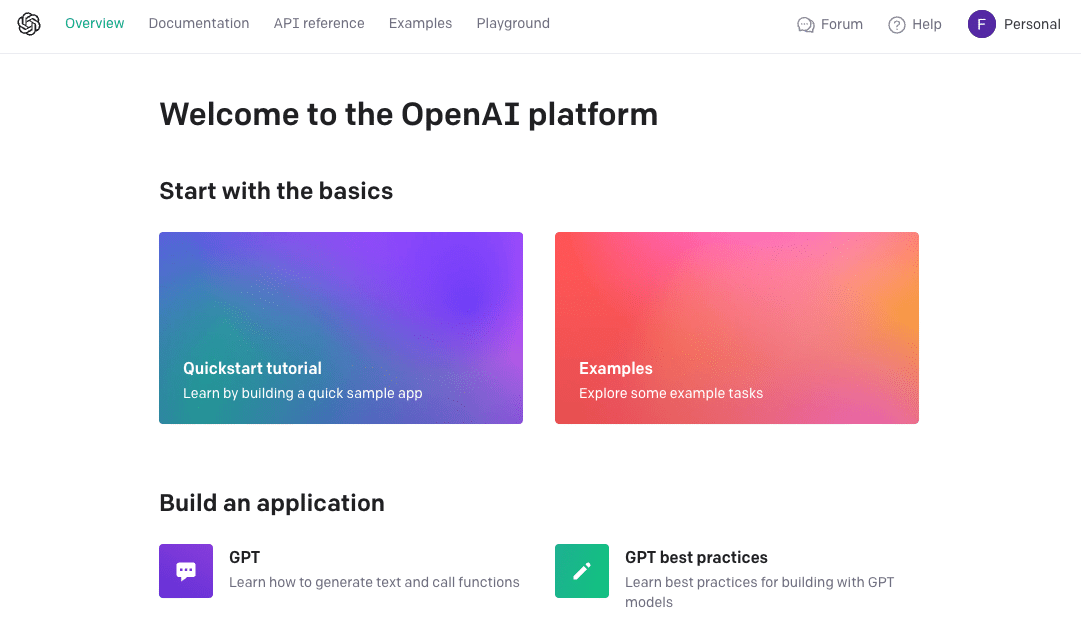Go to API reference tab
The width and height of the screenshot is (1081, 629).
[319, 23]
